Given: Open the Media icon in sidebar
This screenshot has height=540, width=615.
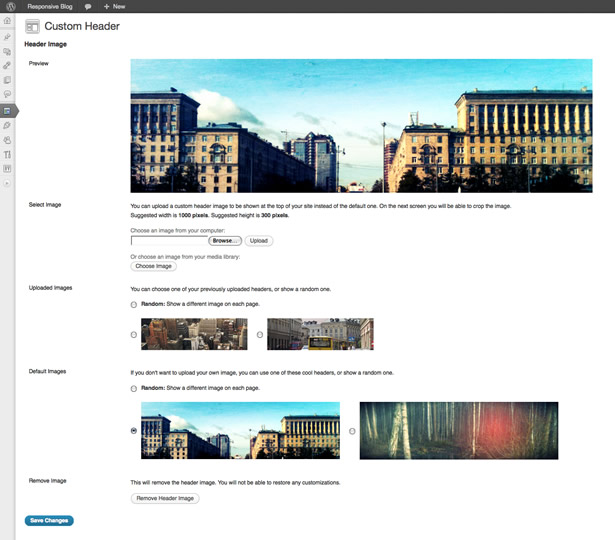Looking at the screenshot, I should [7, 51].
